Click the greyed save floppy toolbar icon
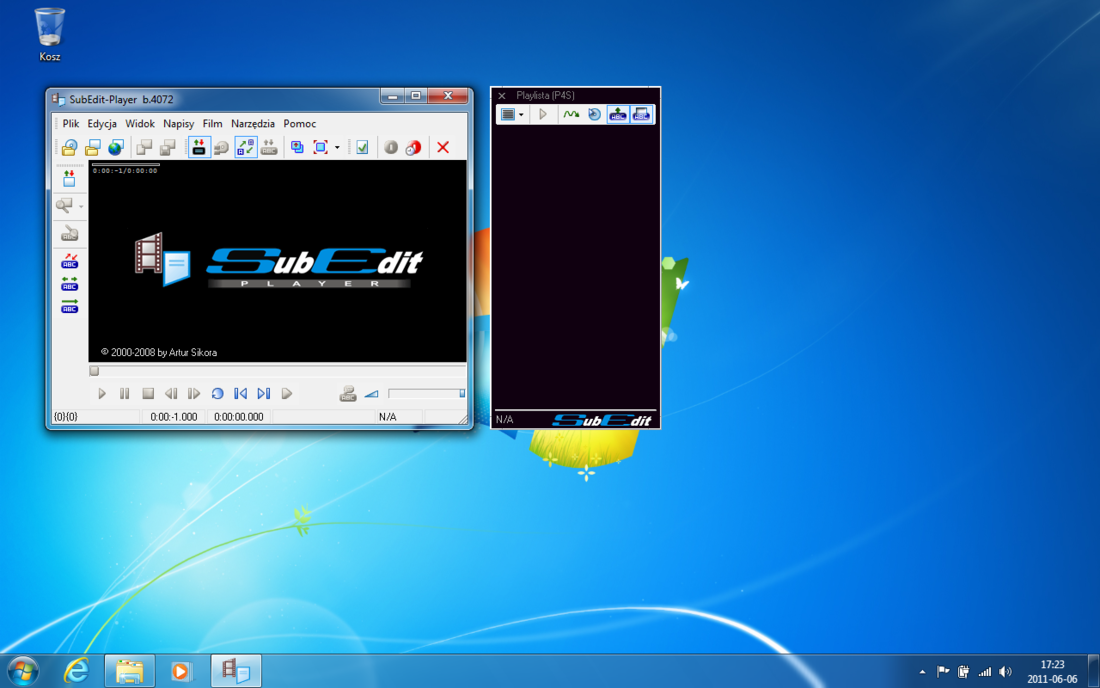Viewport: 1100px width, 688px height. point(168,147)
